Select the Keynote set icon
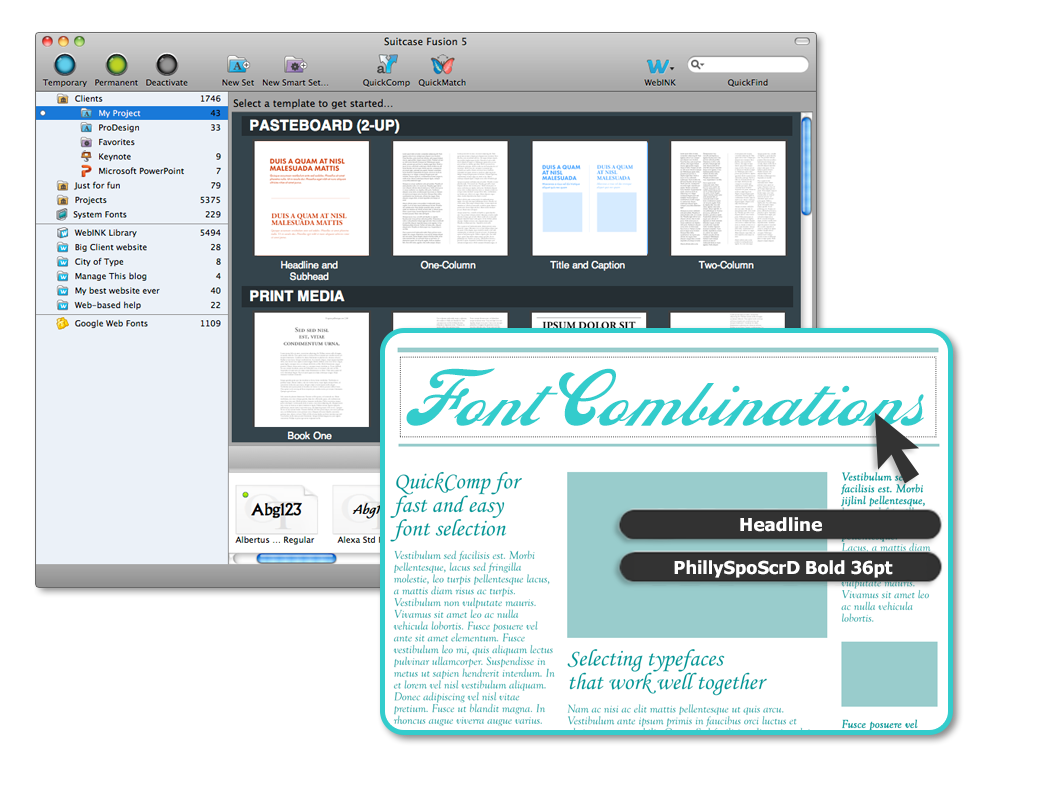This screenshot has width=1050, height=800. click(x=86, y=156)
